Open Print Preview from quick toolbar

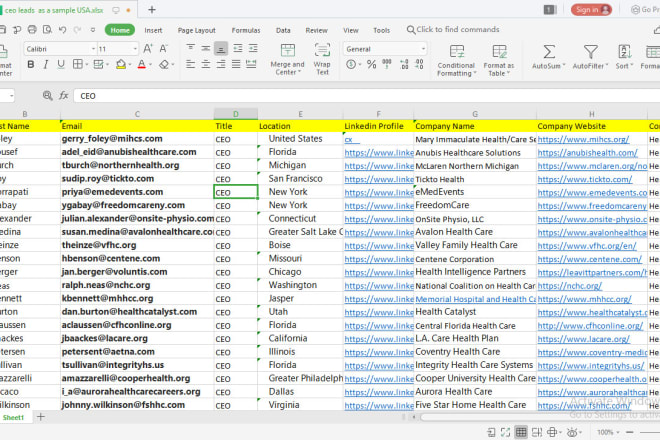click(47, 29)
